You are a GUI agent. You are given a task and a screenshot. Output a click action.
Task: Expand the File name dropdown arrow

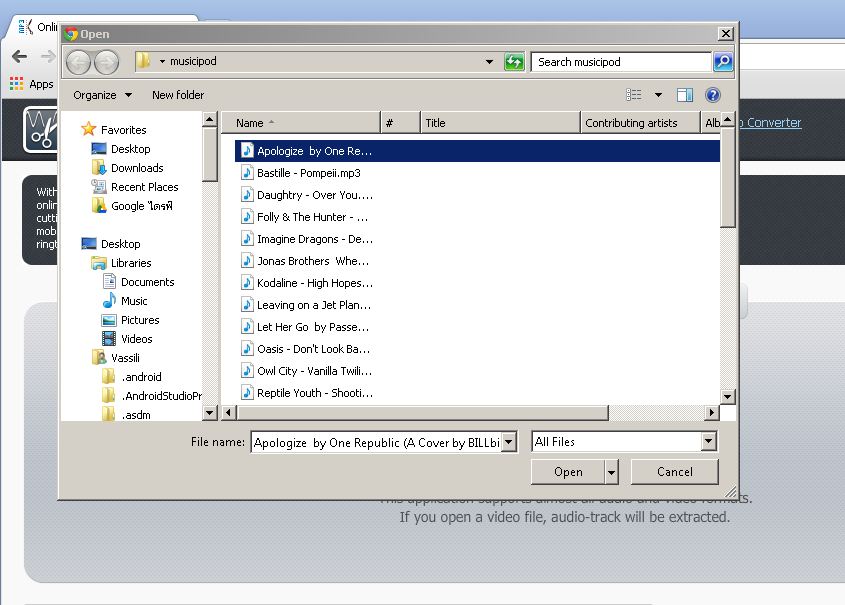pyautogui.click(x=509, y=443)
